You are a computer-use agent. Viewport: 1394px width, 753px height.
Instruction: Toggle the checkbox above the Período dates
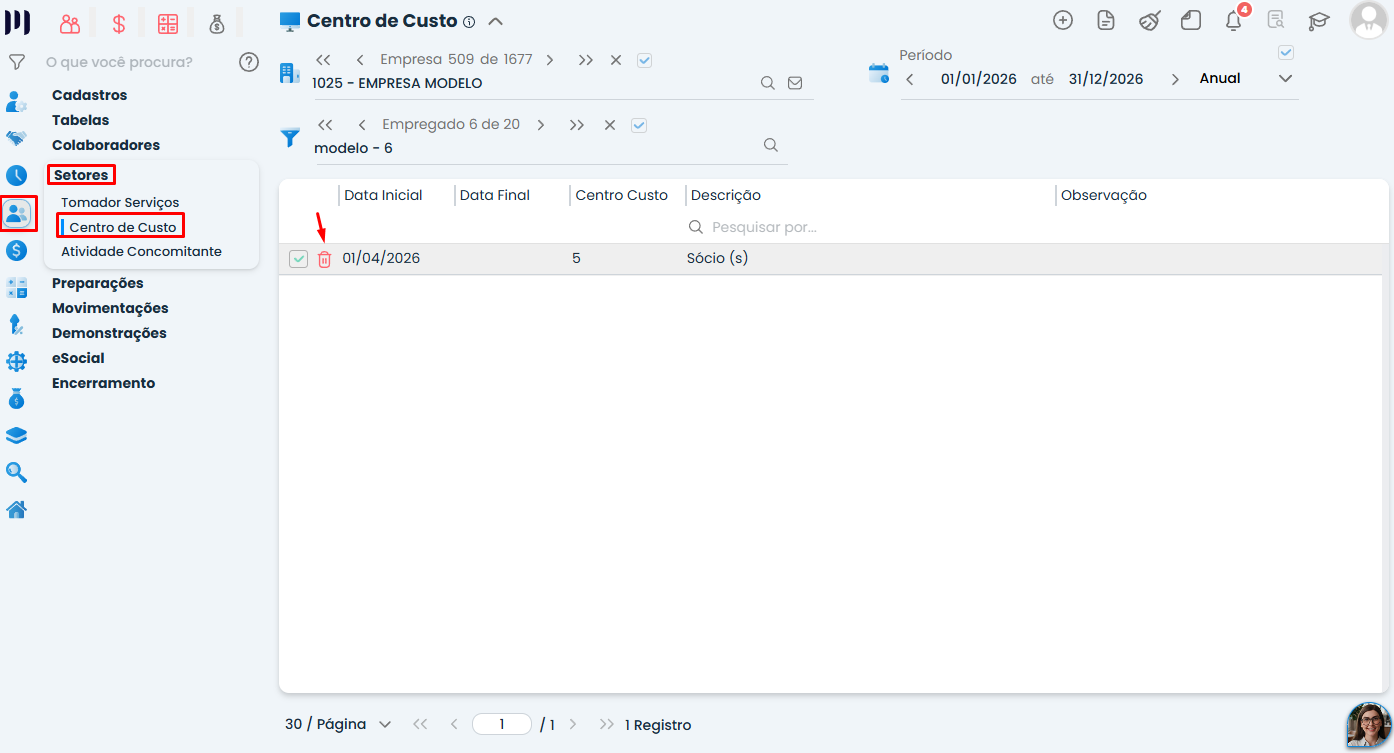[1286, 52]
